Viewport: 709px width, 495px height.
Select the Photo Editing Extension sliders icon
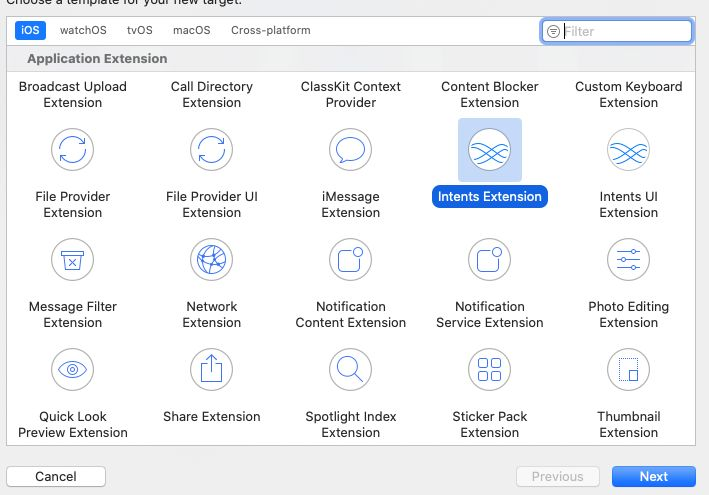point(629,259)
